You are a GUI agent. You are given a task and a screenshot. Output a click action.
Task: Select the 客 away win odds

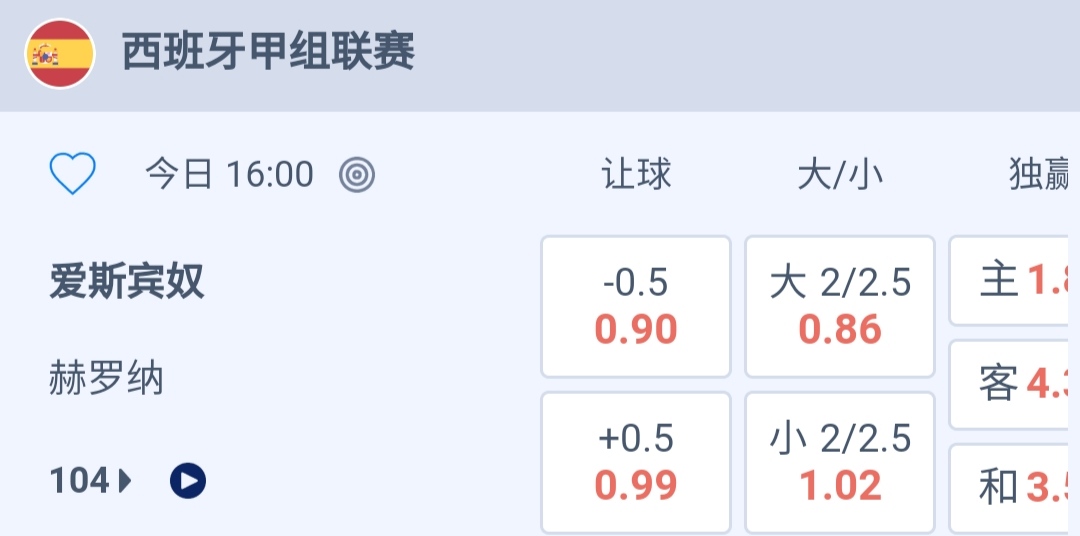pos(1014,384)
